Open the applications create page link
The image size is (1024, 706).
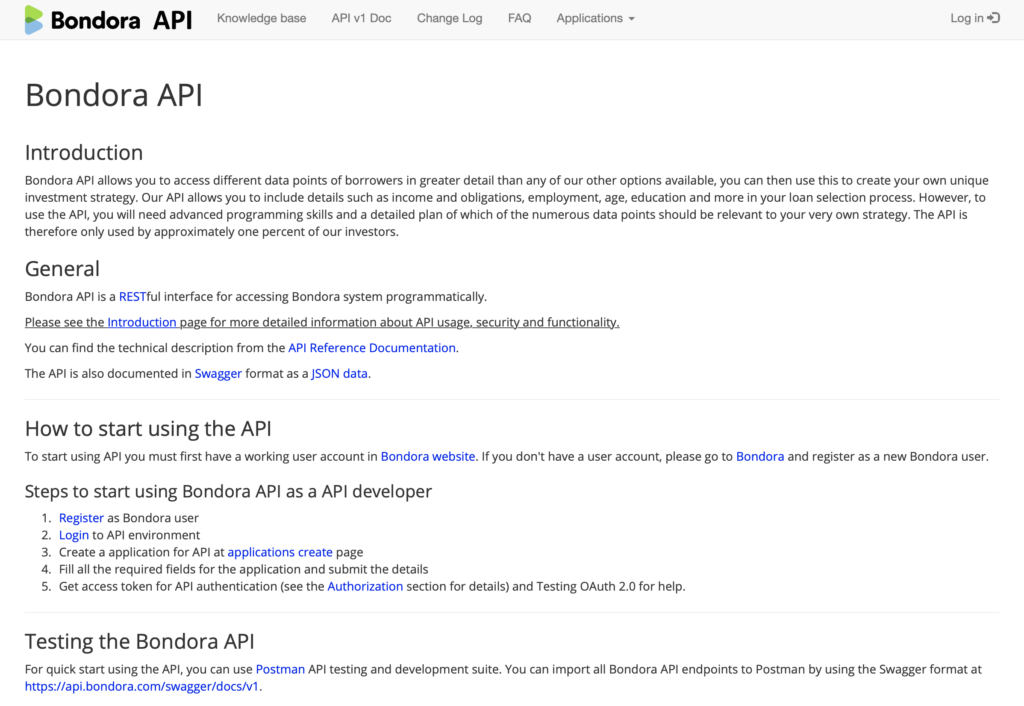[280, 552]
